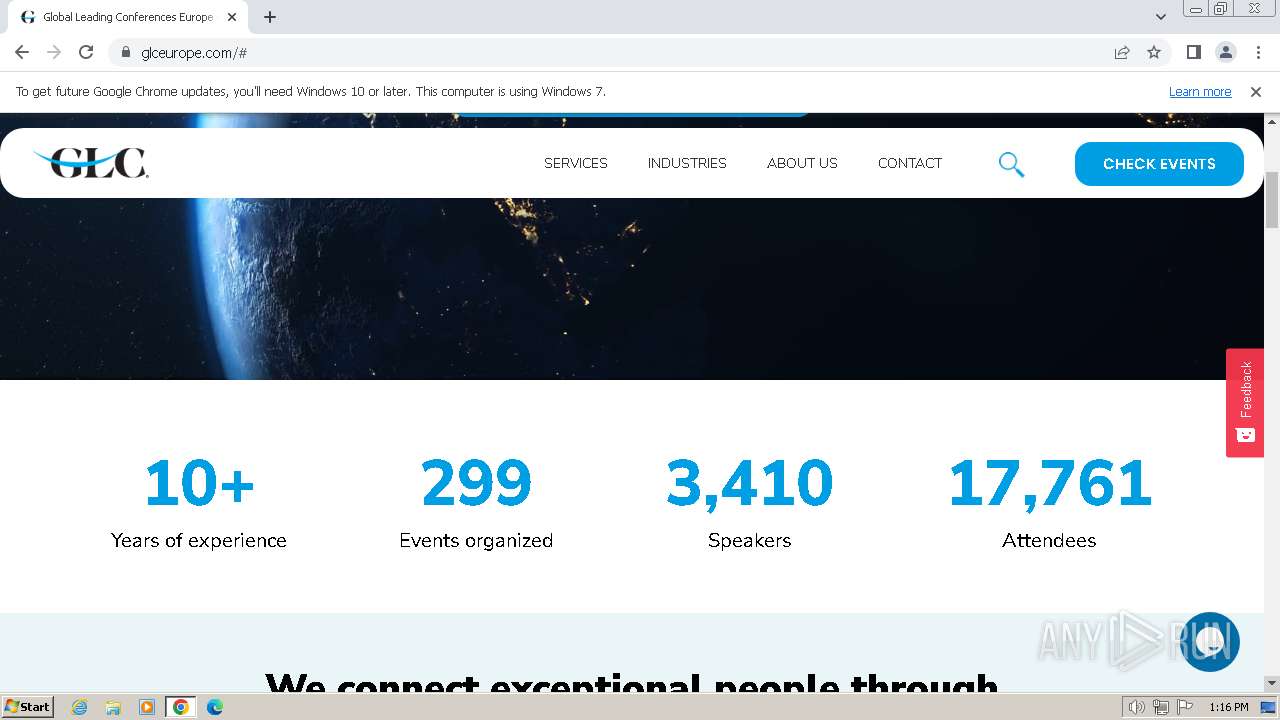
Task: Click the CHECK EVENTS button
Action: (x=1159, y=164)
